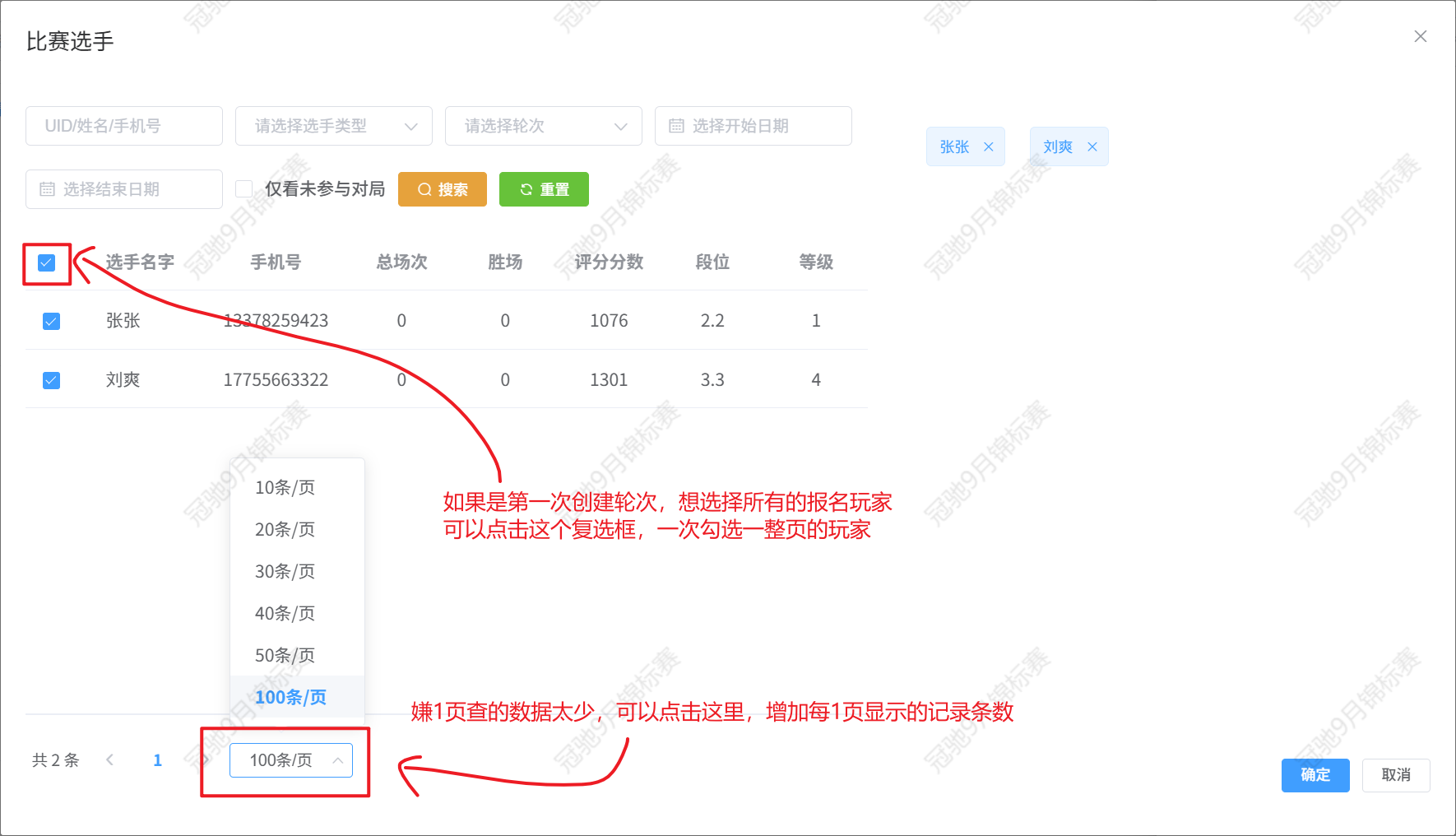Click the calendar icon in 选择开始日期 field
The height and width of the screenshot is (836, 1456).
pyautogui.click(x=676, y=126)
